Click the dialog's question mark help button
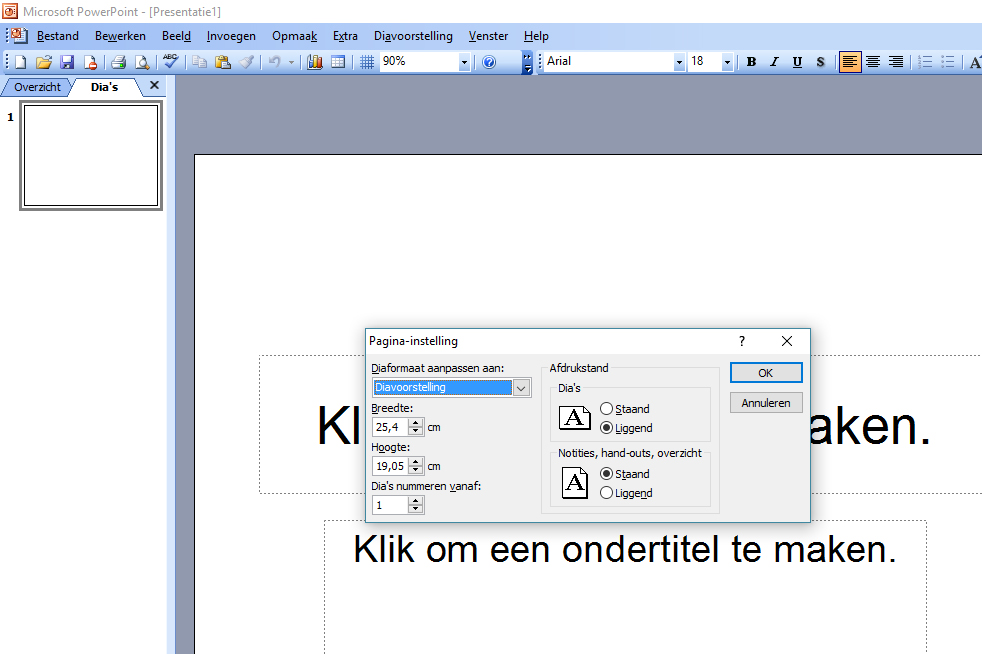Image resolution: width=982 pixels, height=654 pixels. click(x=742, y=341)
